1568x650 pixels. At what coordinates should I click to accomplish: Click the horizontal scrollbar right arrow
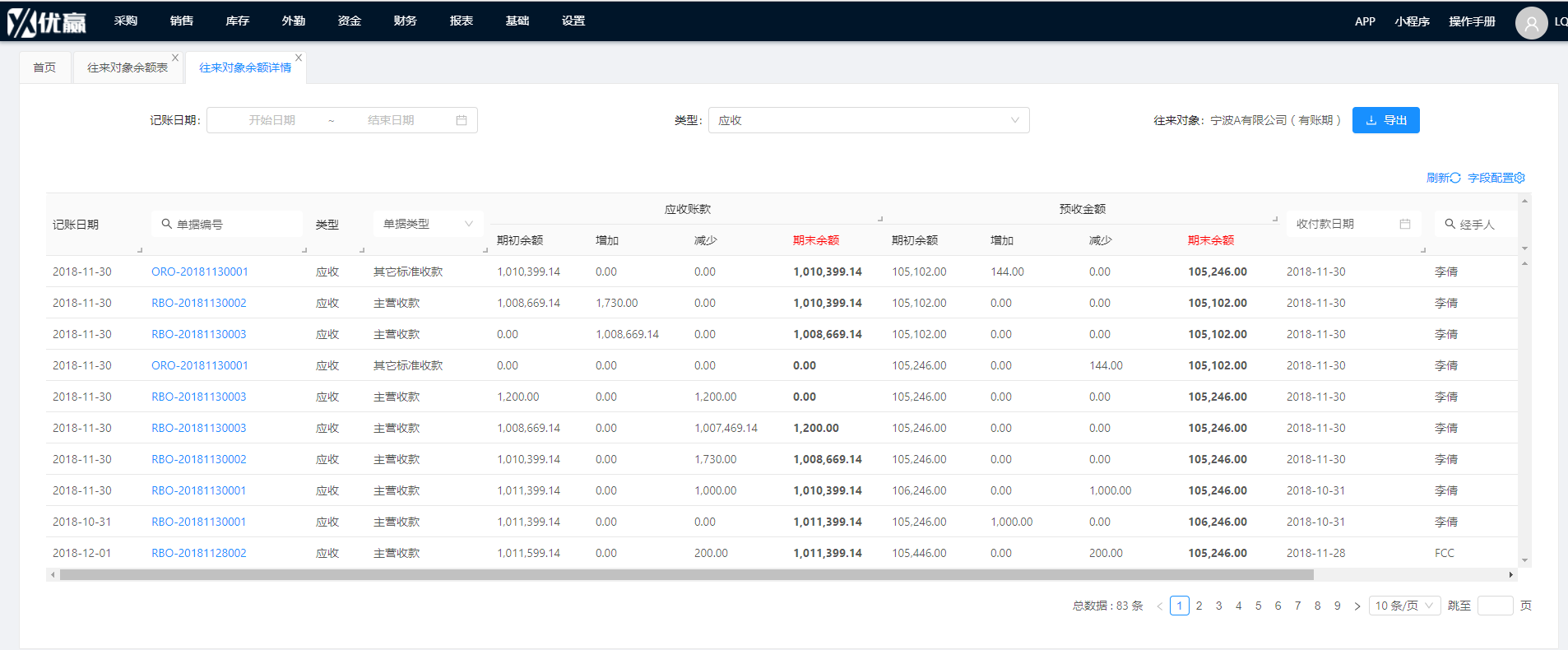tap(1511, 575)
